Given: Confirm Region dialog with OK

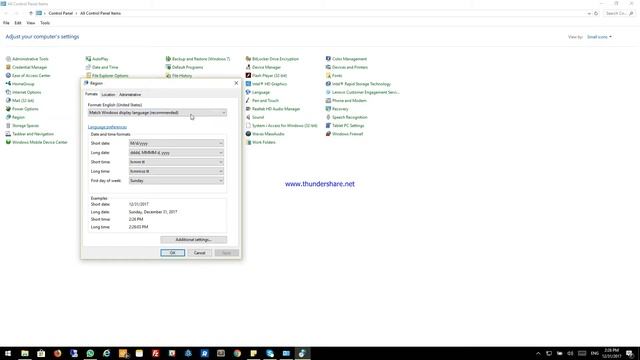Looking at the screenshot, I should click(x=173, y=253).
